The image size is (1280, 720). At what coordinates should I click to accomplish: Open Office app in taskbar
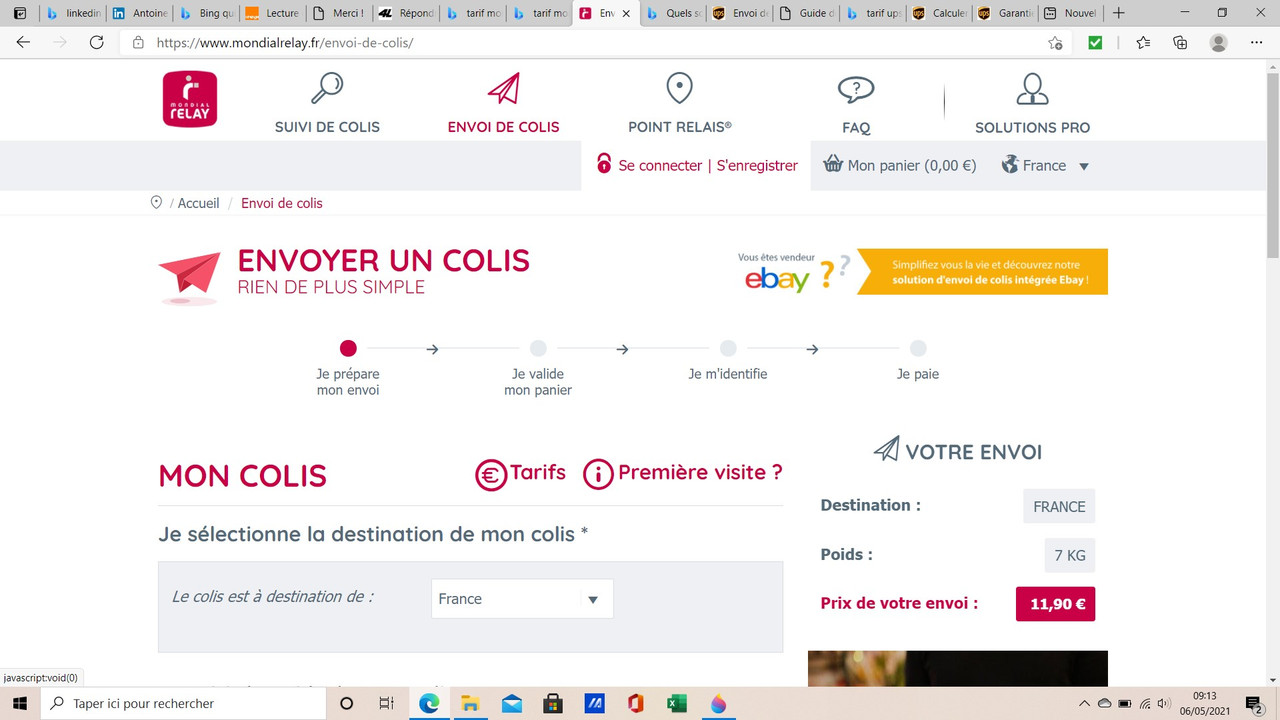click(635, 703)
